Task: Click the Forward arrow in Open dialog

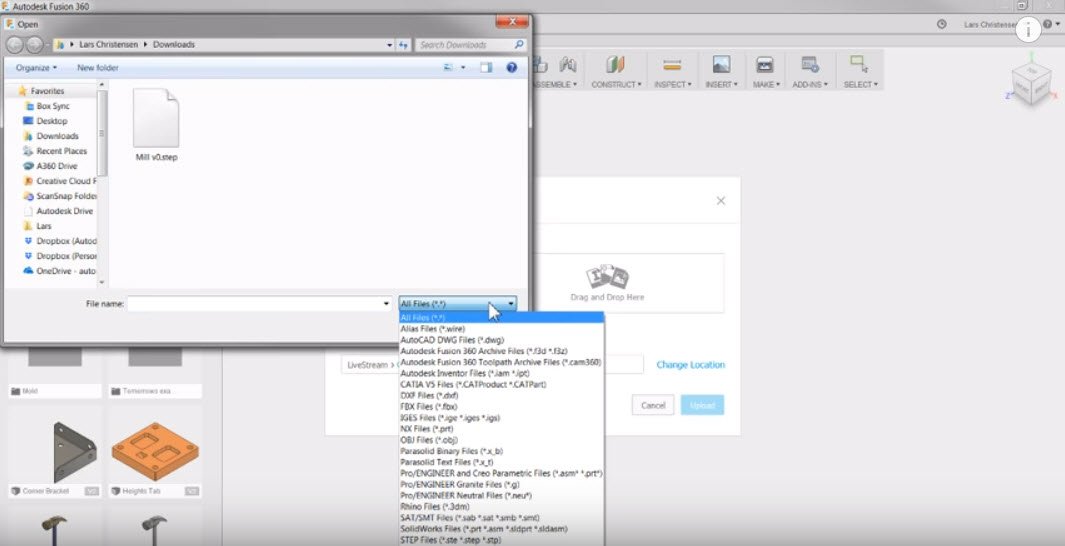Action: tap(34, 45)
